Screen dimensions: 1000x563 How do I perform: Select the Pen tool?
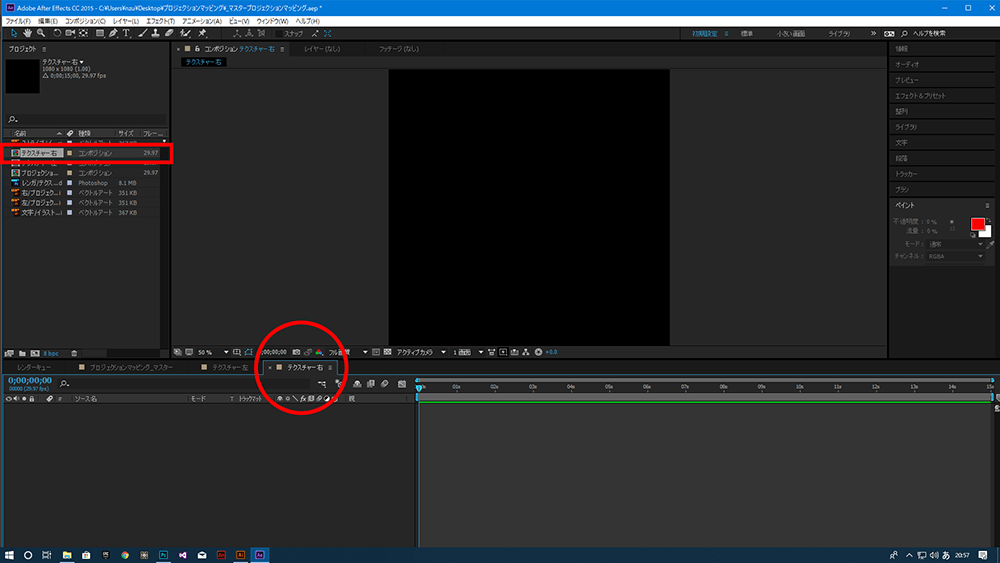[113, 33]
